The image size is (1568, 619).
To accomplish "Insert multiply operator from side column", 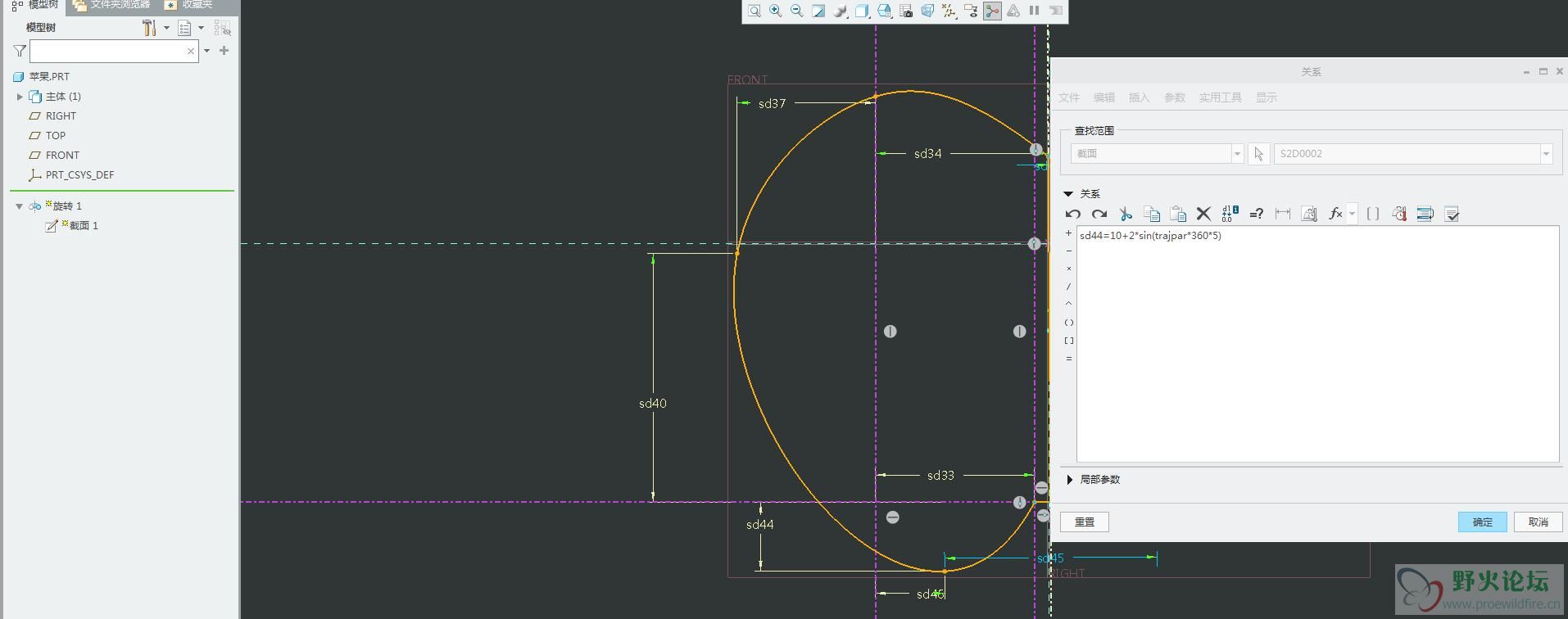I will tap(1068, 269).
